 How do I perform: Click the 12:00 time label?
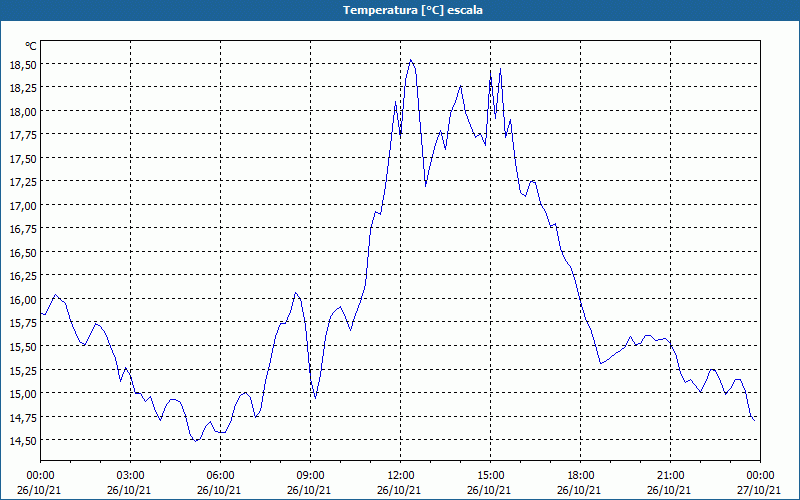(401, 476)
